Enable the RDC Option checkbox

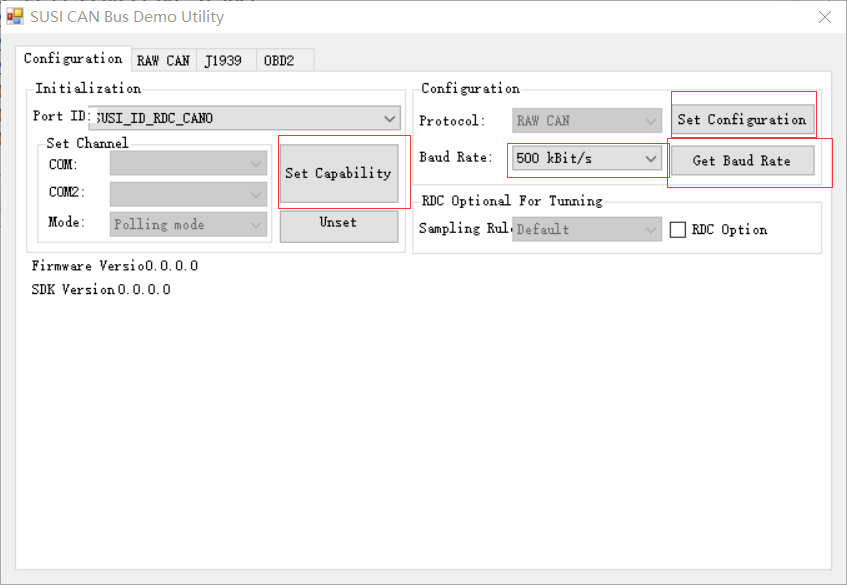[678, 230]
